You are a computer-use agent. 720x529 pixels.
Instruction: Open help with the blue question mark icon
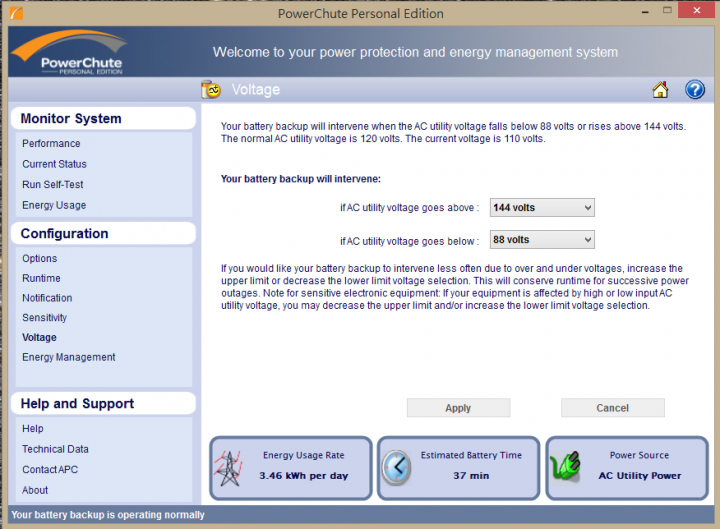coord(695,90)
